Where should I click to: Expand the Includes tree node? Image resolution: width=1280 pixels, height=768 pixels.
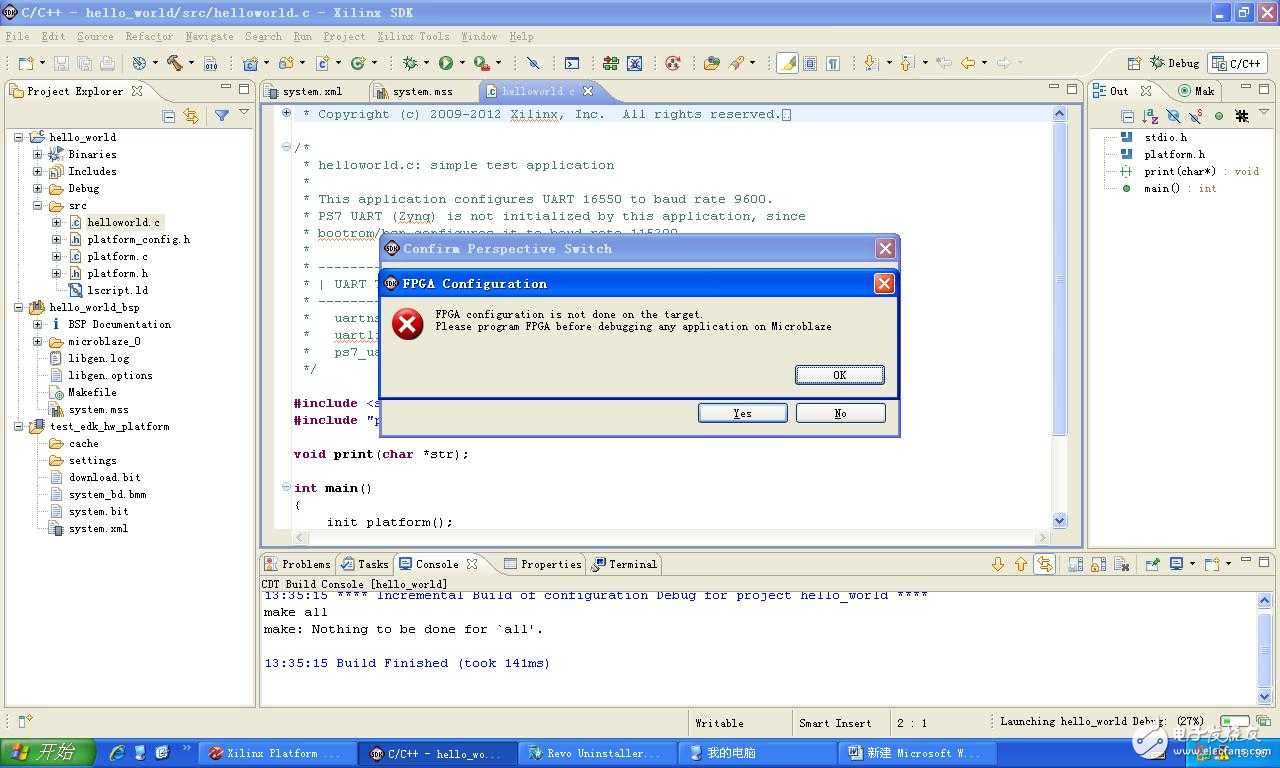[38, 171]
